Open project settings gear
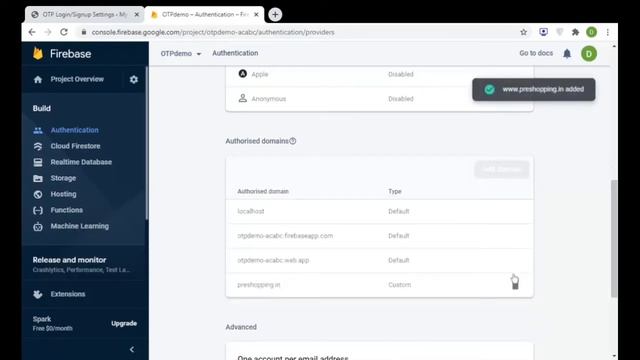 (133, 79)
